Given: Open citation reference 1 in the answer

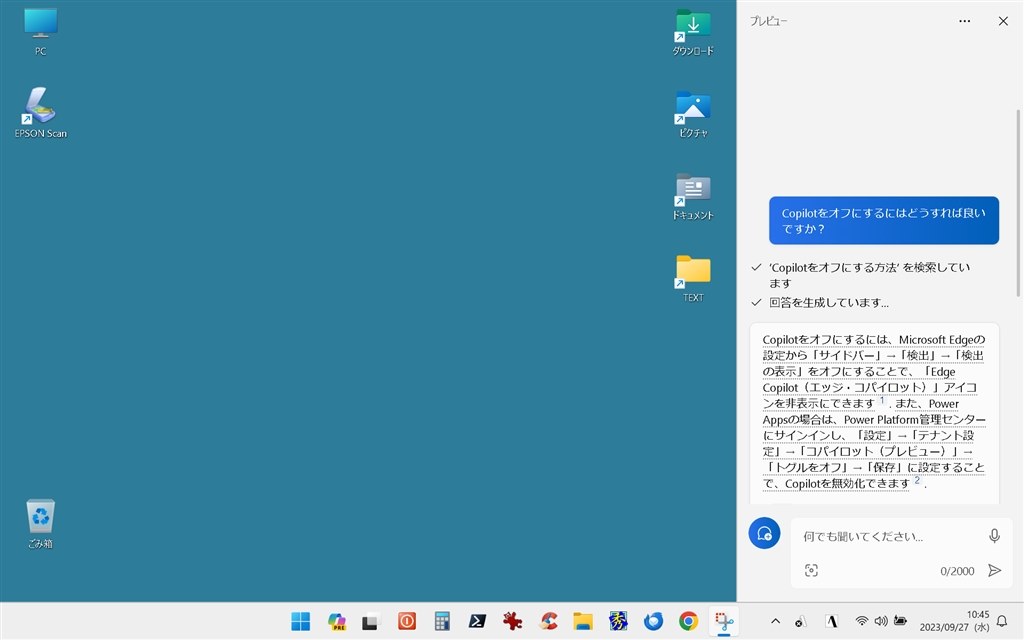Looking at the screenshot, I should pyautogui.click(x=881, y=400).
